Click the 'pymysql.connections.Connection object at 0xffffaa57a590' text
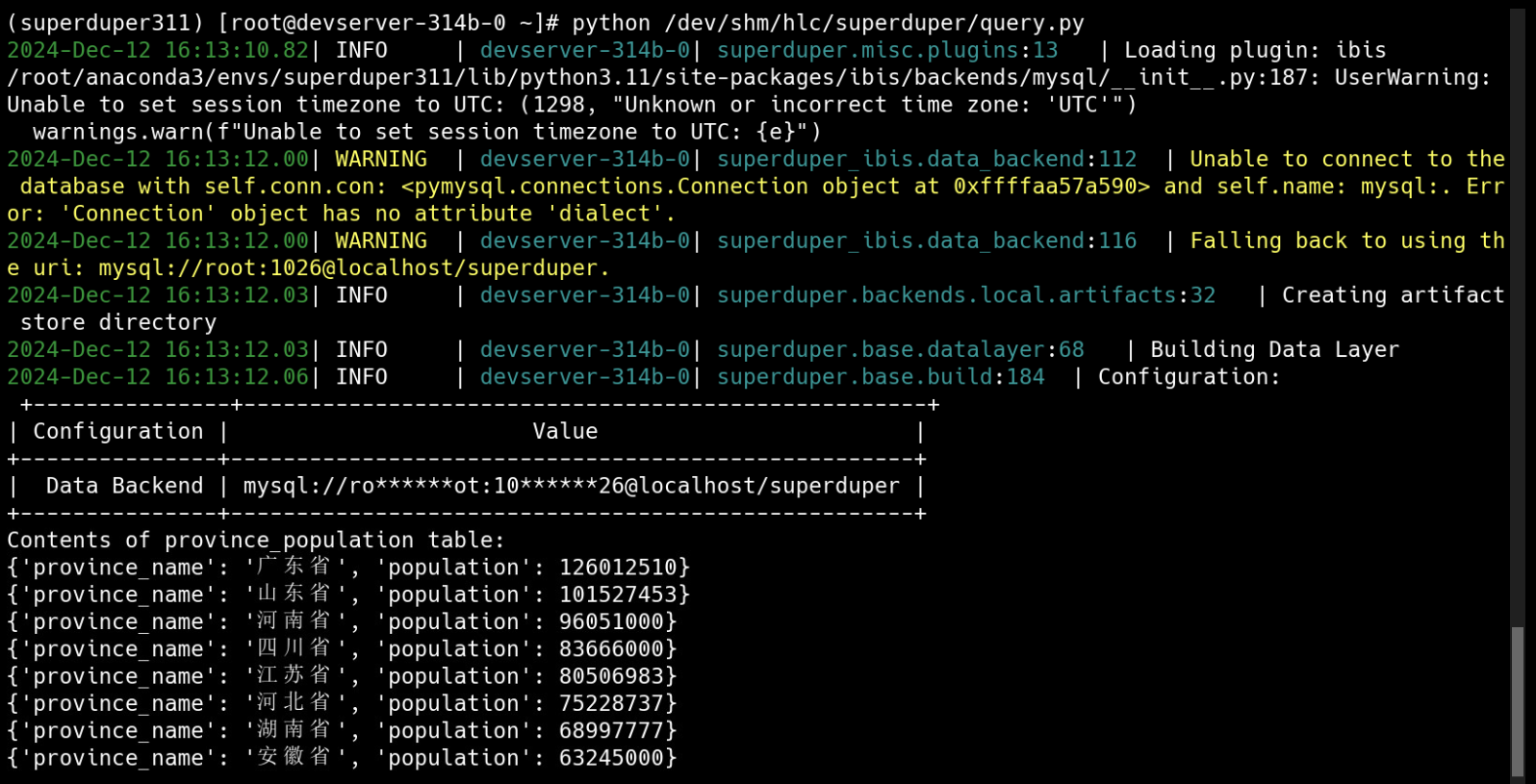Image resolution: width=1536 pixels, height=784 pixels. click(776, 187)
